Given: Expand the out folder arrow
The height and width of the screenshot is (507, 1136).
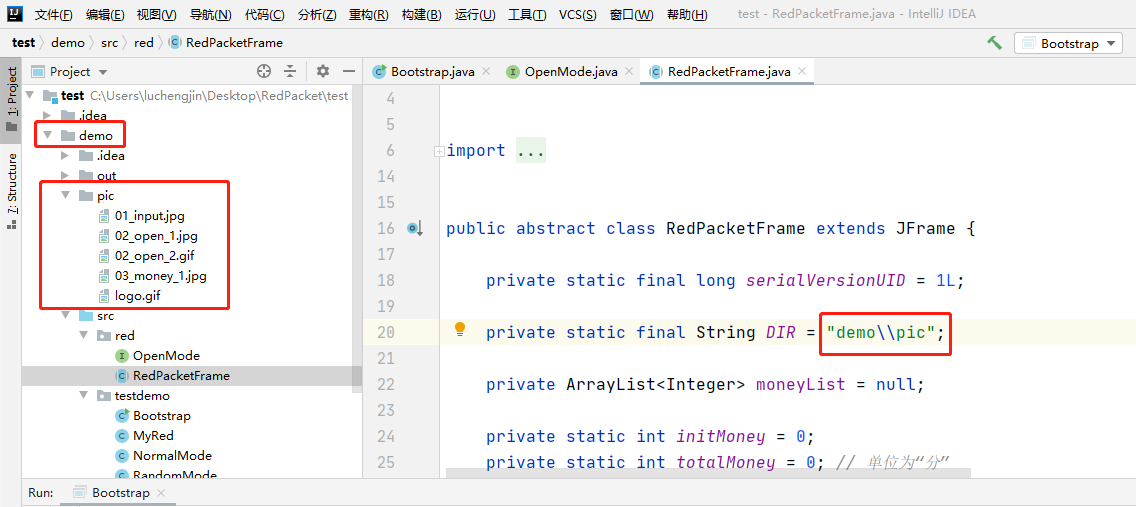Looking at the screenshot, I should [x=65, y=175].
